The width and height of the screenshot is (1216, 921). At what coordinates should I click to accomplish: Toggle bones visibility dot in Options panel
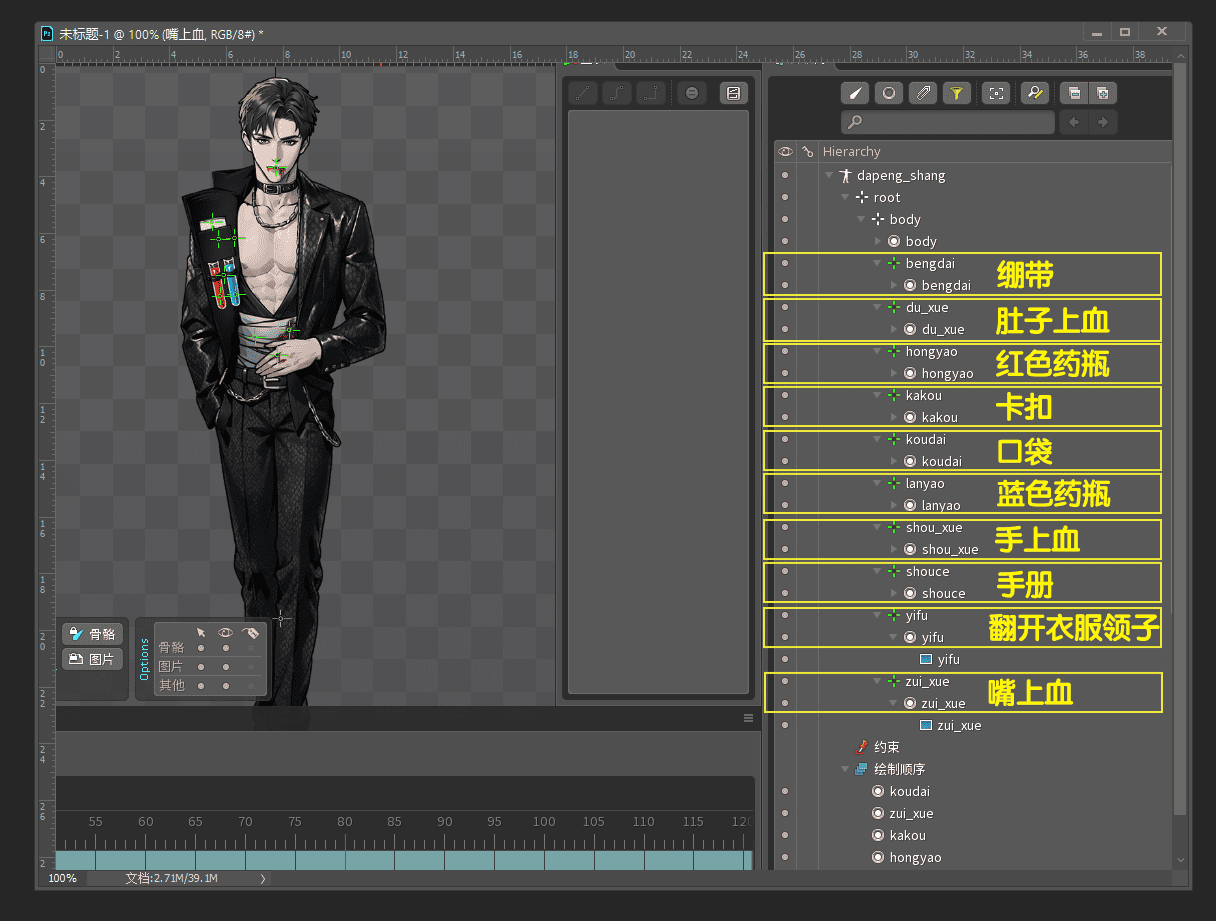click(x=226, y=647)
